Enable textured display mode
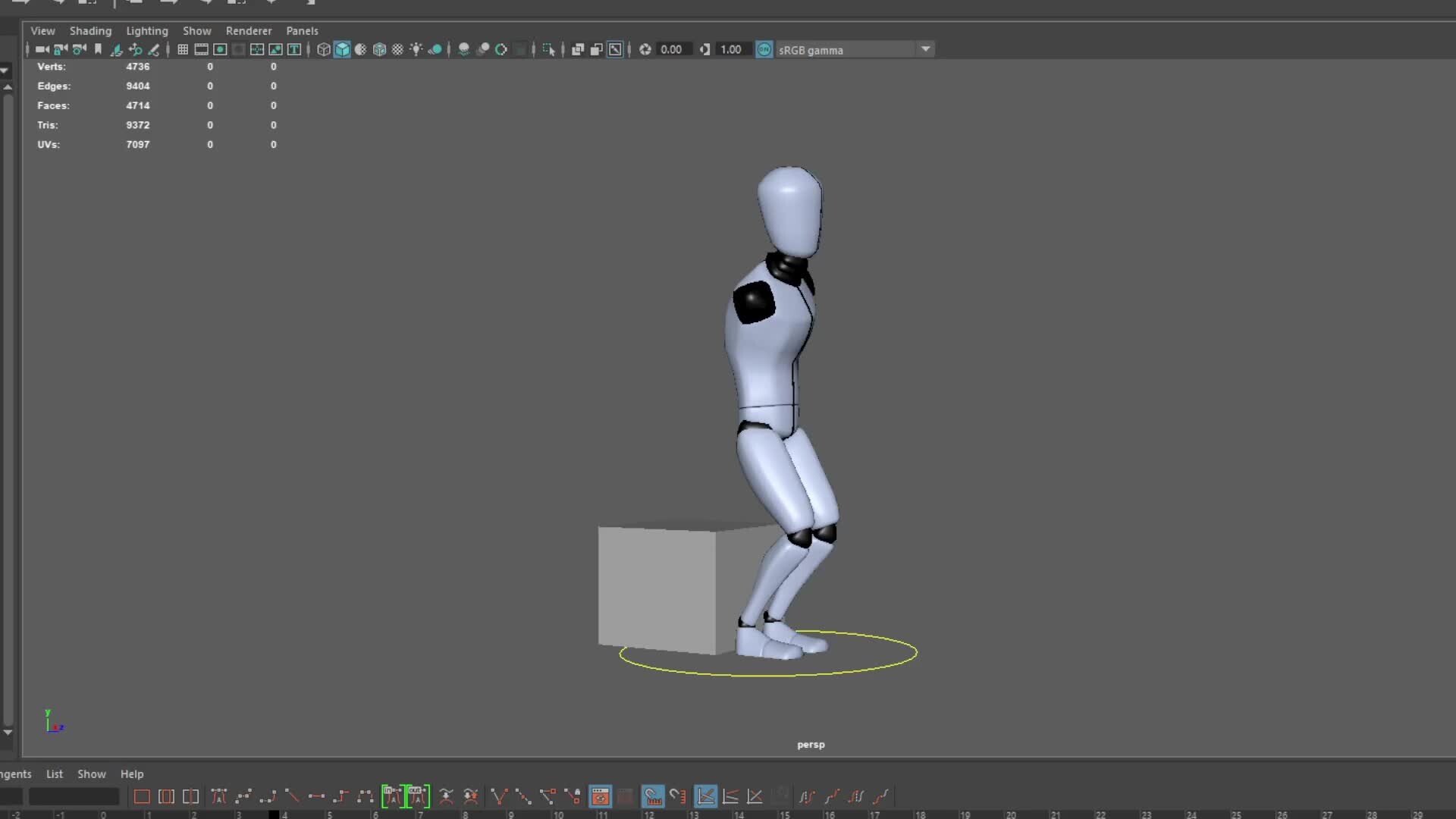 [379, 49]
